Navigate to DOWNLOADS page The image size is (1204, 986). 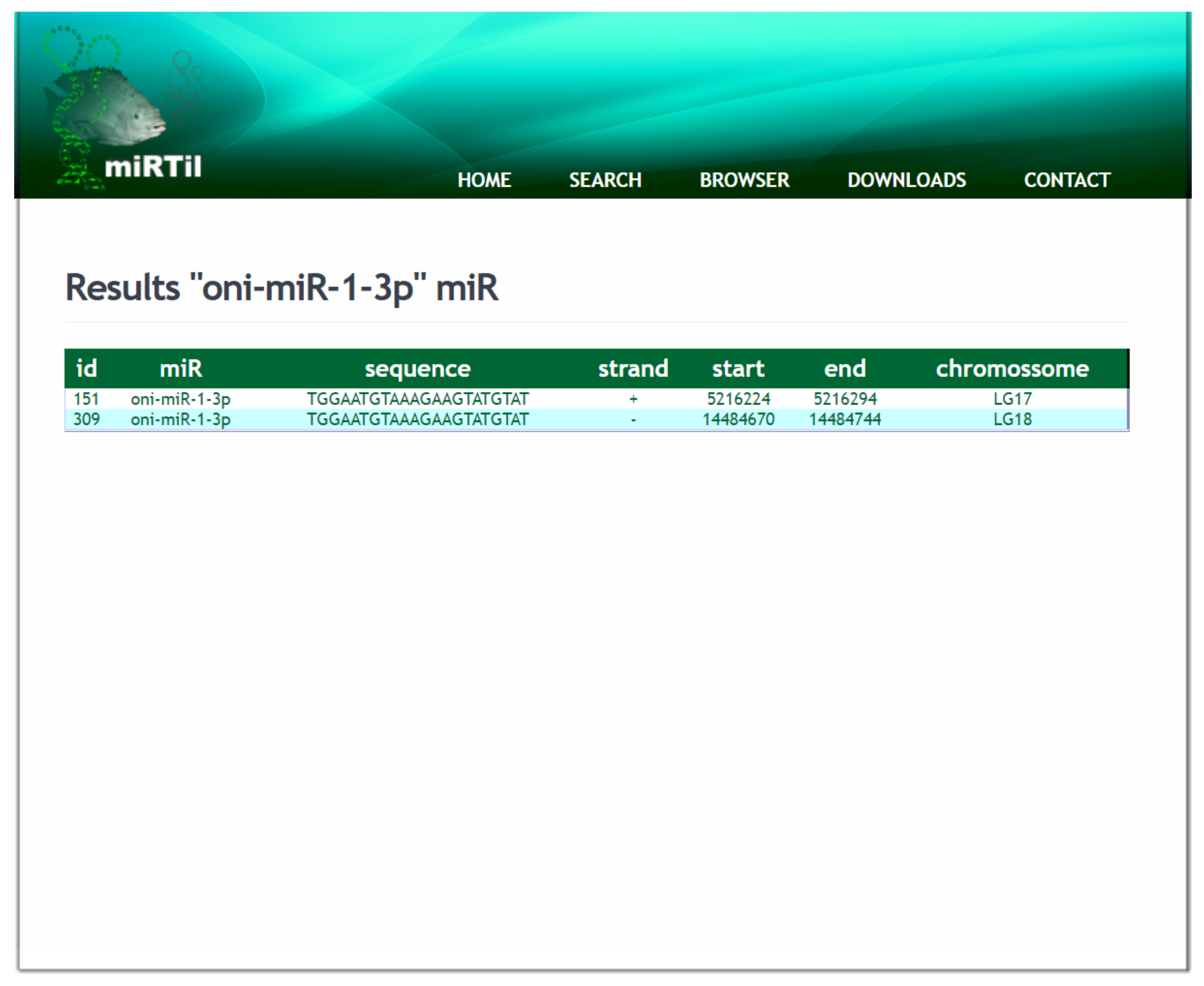(x=906, y=180)
